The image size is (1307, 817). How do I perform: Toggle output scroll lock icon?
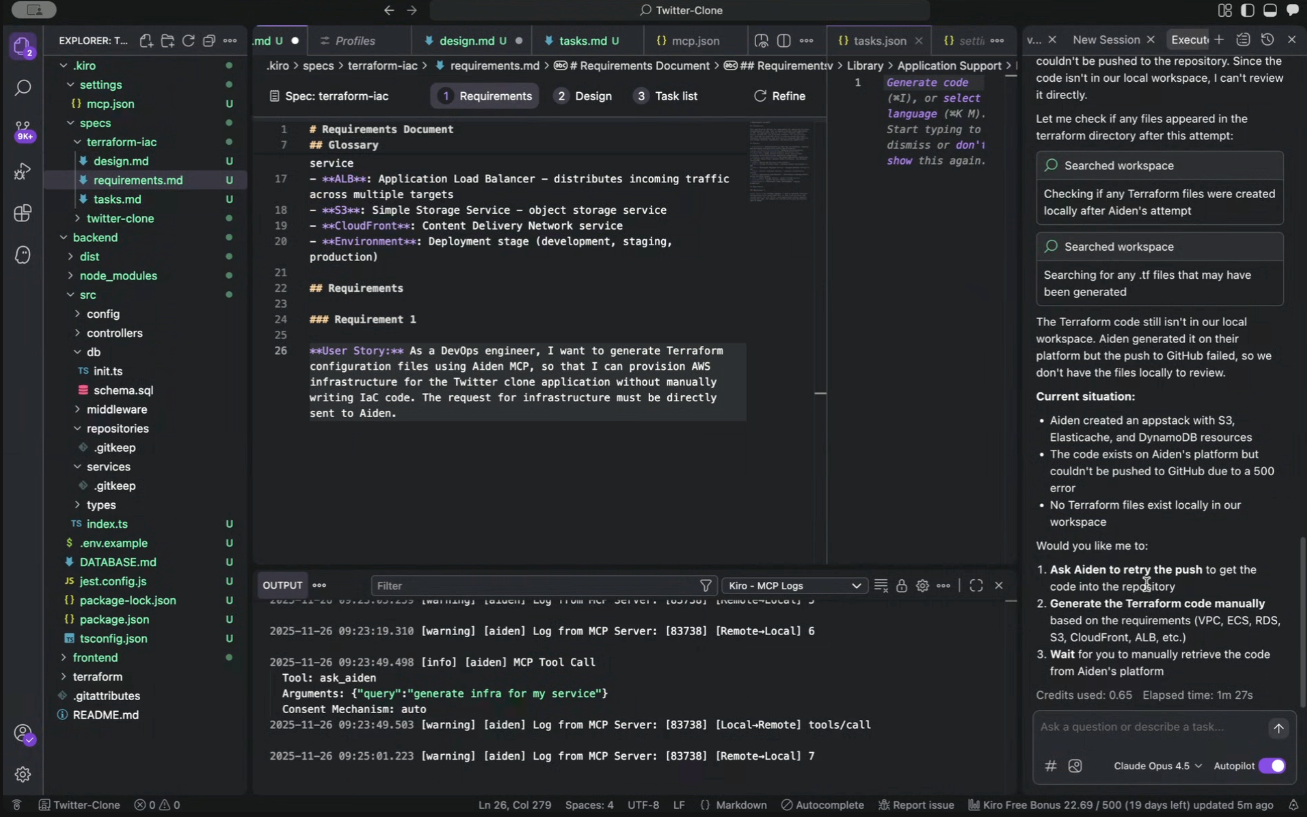point(901,586)
